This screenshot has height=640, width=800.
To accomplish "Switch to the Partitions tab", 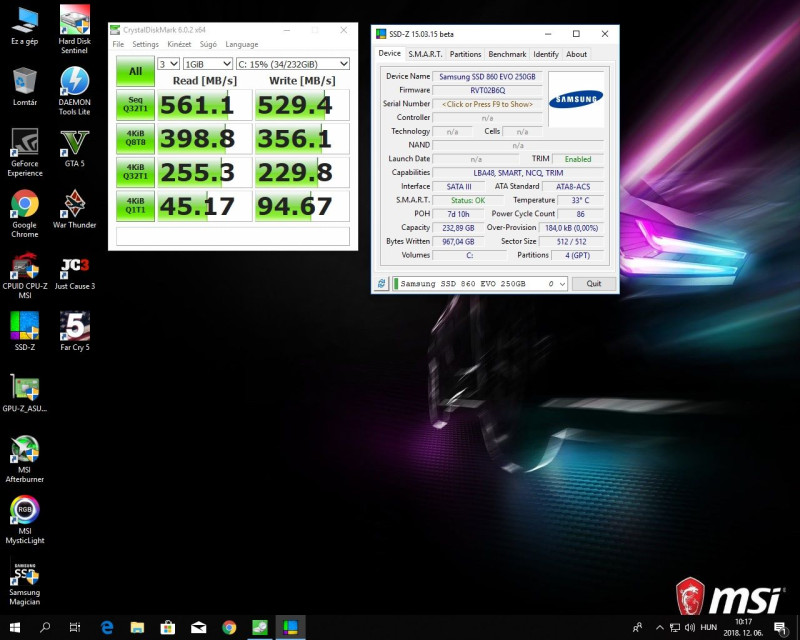I will (465, 54).
